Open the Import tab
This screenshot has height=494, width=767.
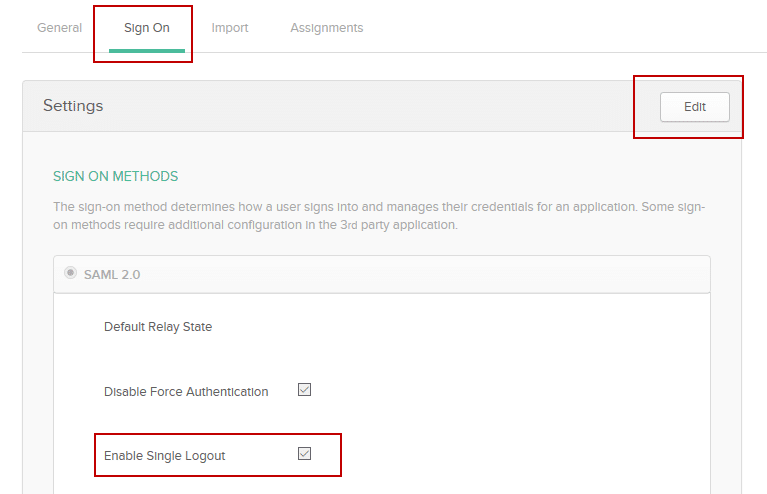click(229, 28)
